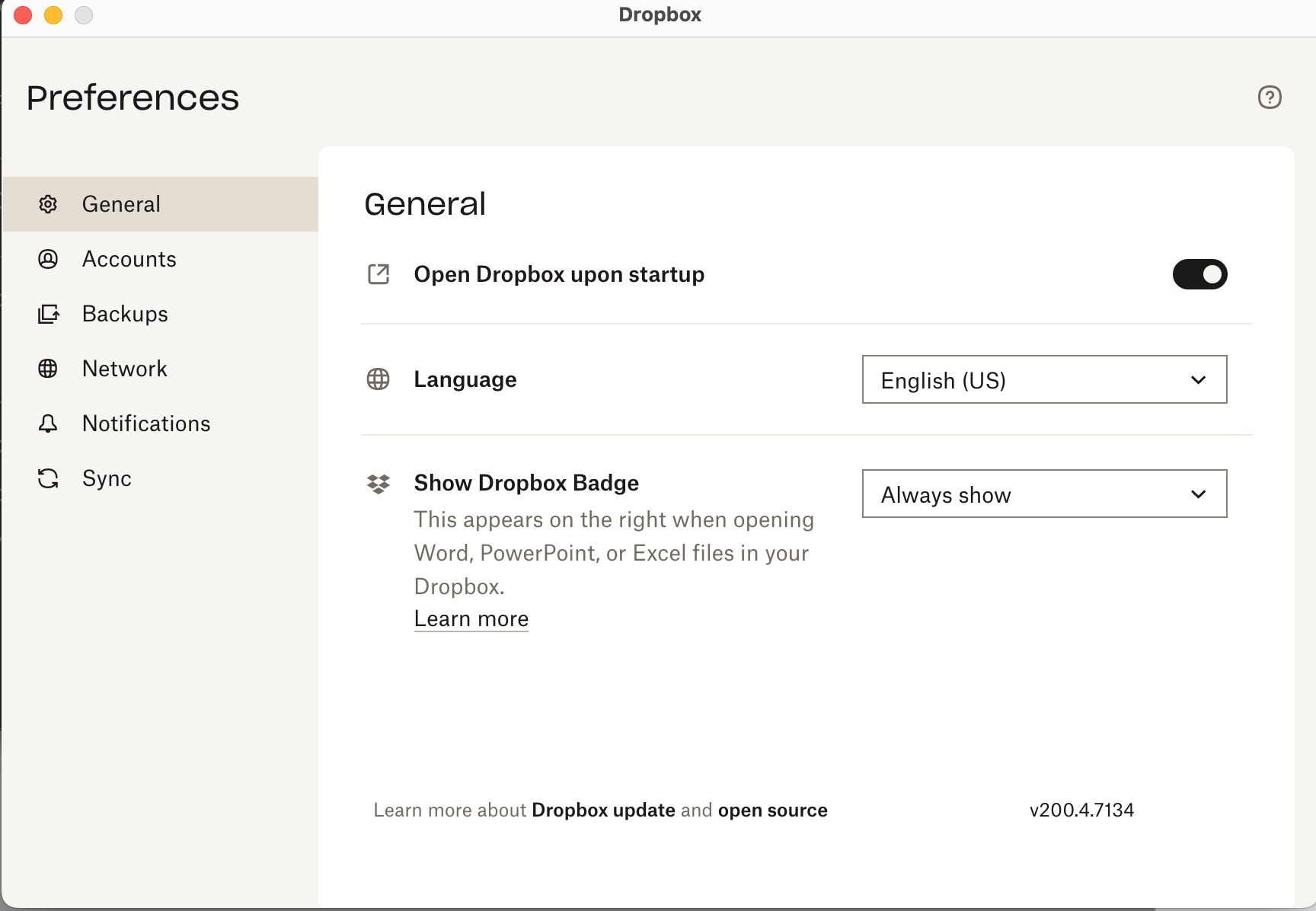
Task: Open the Sync preferences
Action: coord(107,478)
